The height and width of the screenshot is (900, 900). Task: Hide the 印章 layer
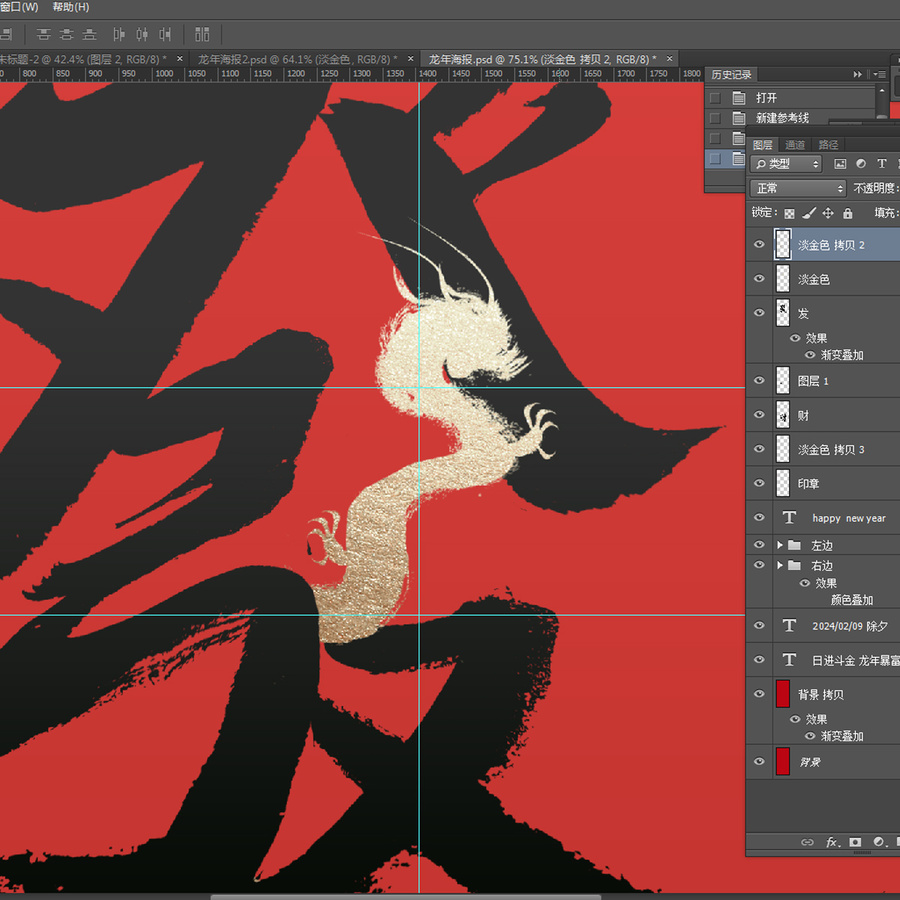click(x=759, y=483)
